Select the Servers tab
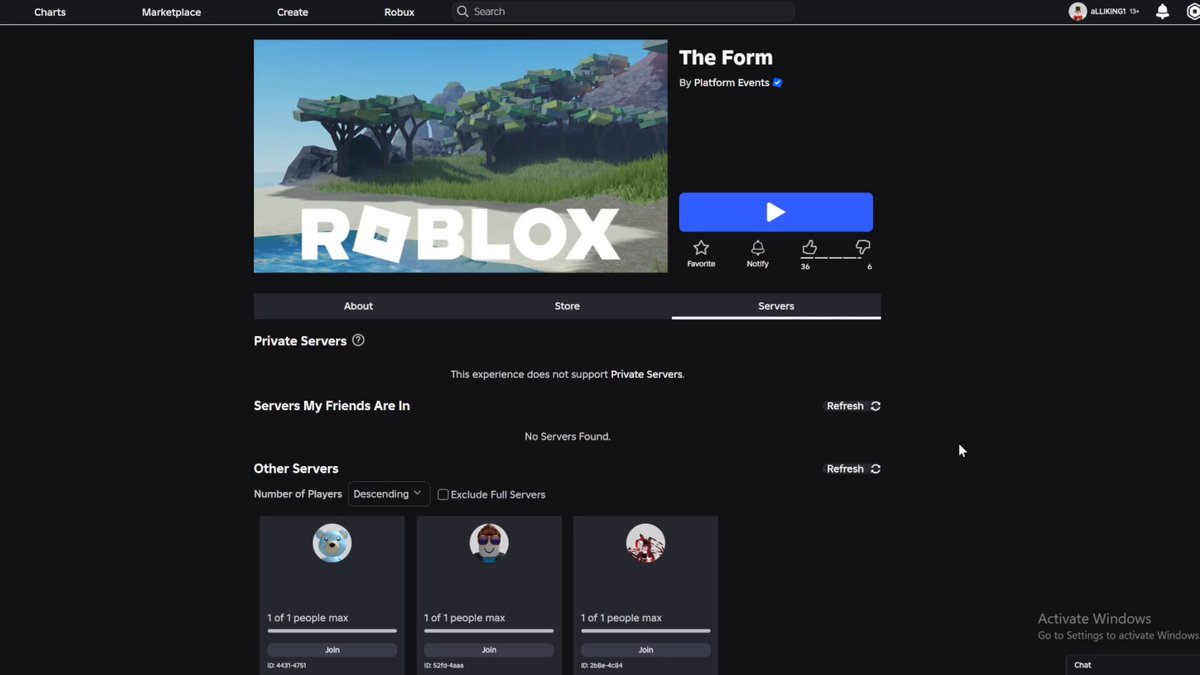 pos(776,306)
